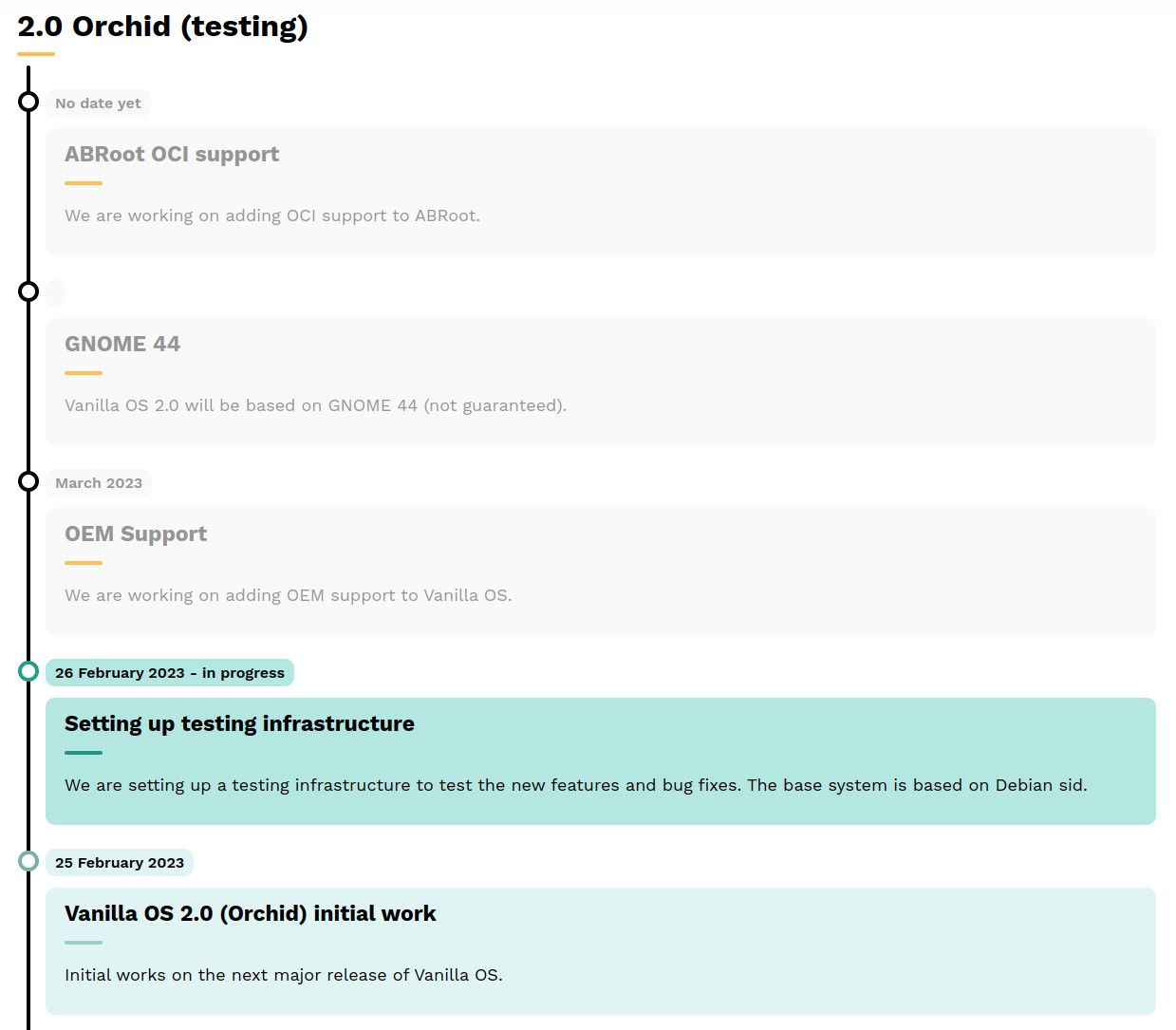1176x1030 pixels.
Task: Click text 'Vanilla OS 2.0 will be based on GNOME 44'
Action: (x=241, y=405)
